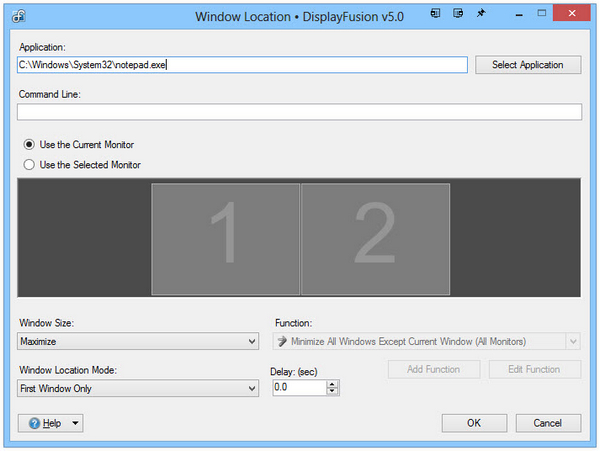Increase Delay with the up spinner arrow
The image size is (600, 451).
click(332, 384)
